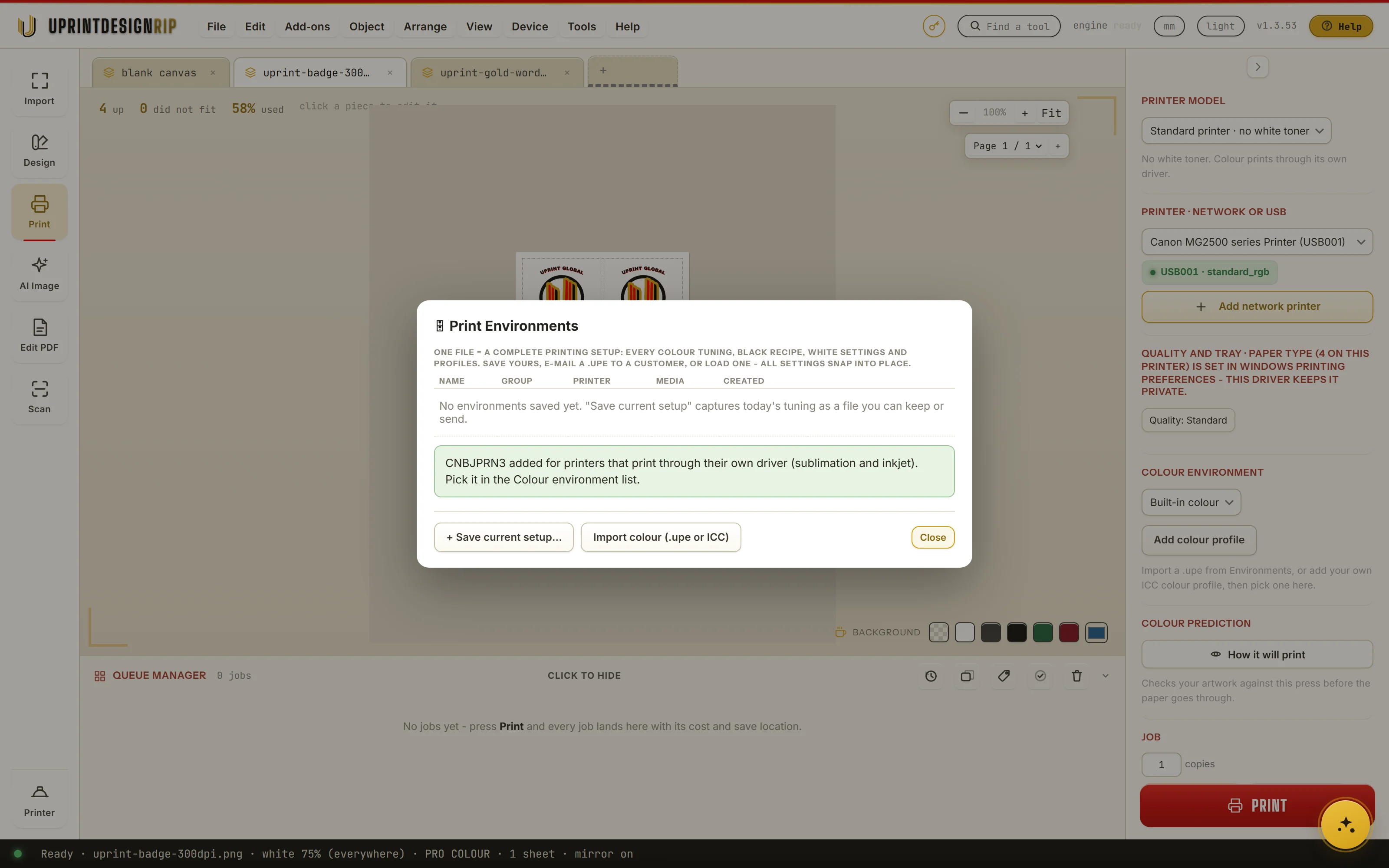
Task: Open the Scan tool
Action: (x=39, y=397)
